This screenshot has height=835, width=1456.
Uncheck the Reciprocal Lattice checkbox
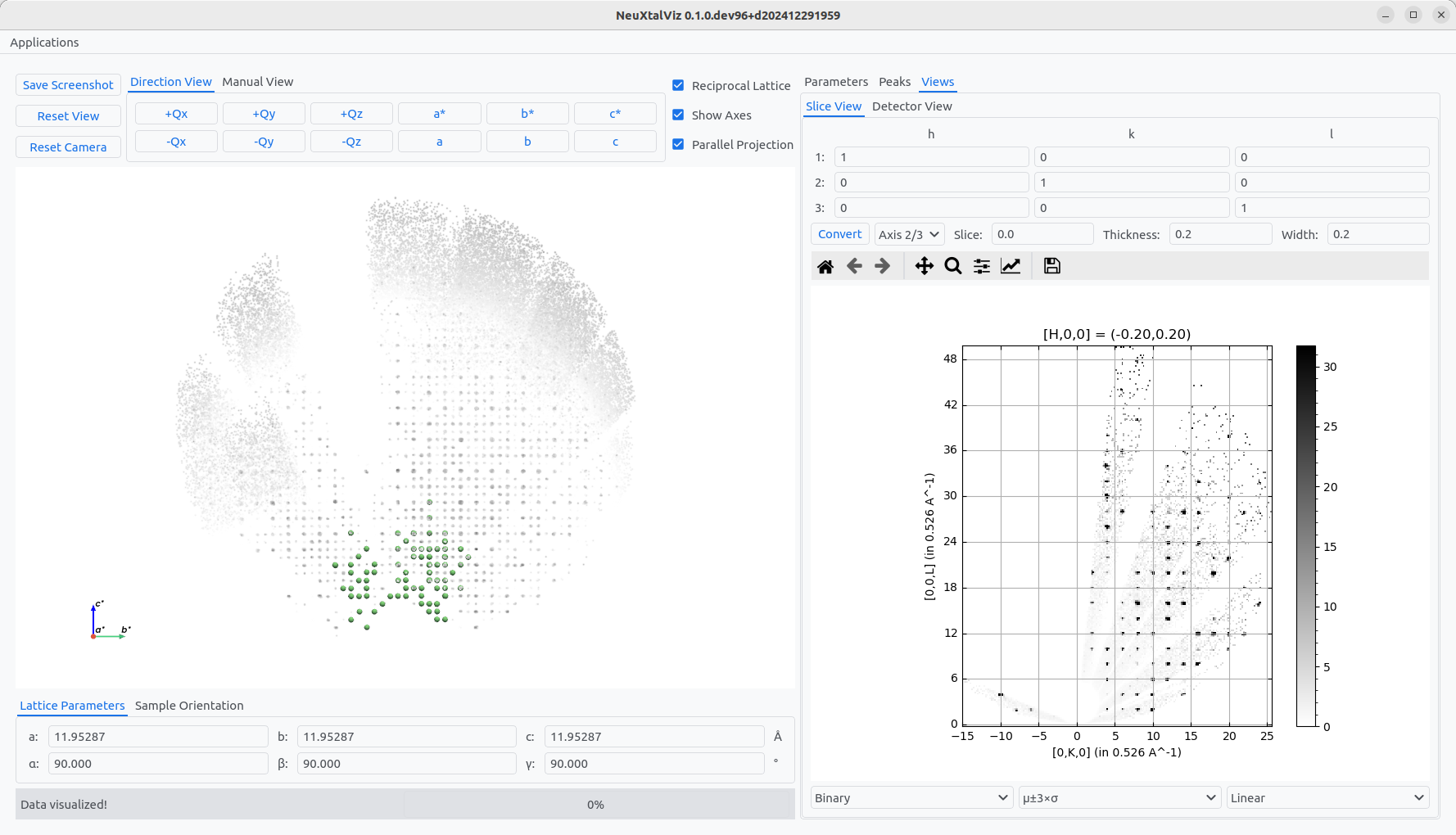coord(678,85)
